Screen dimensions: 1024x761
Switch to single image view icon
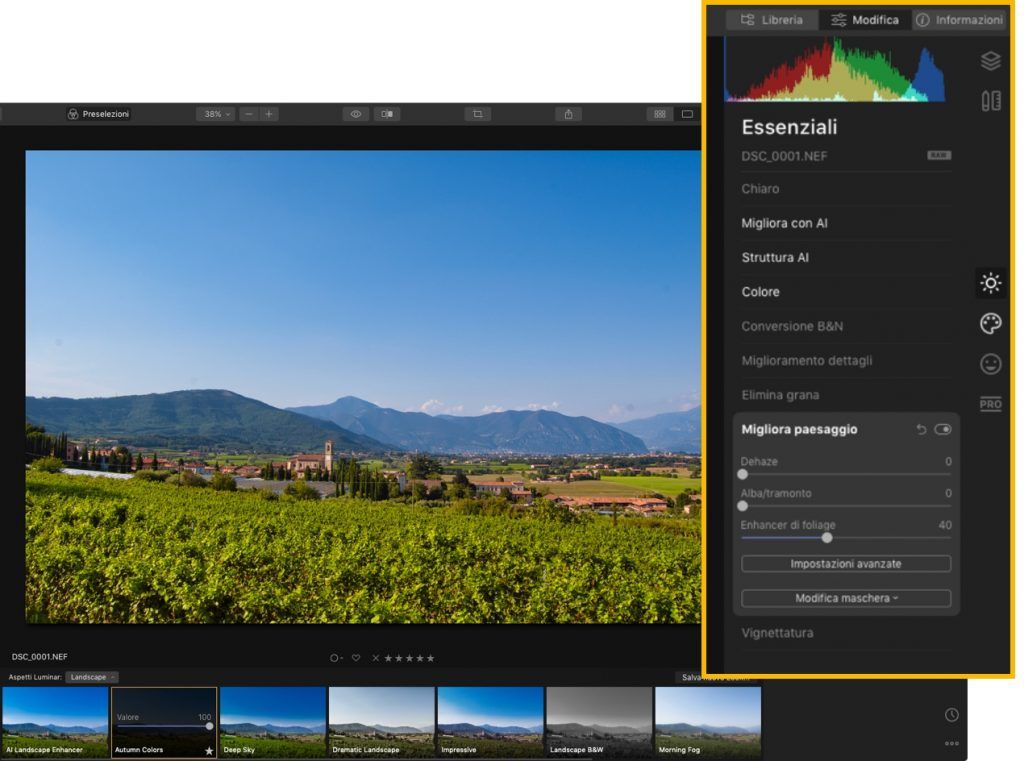(687, 114)
